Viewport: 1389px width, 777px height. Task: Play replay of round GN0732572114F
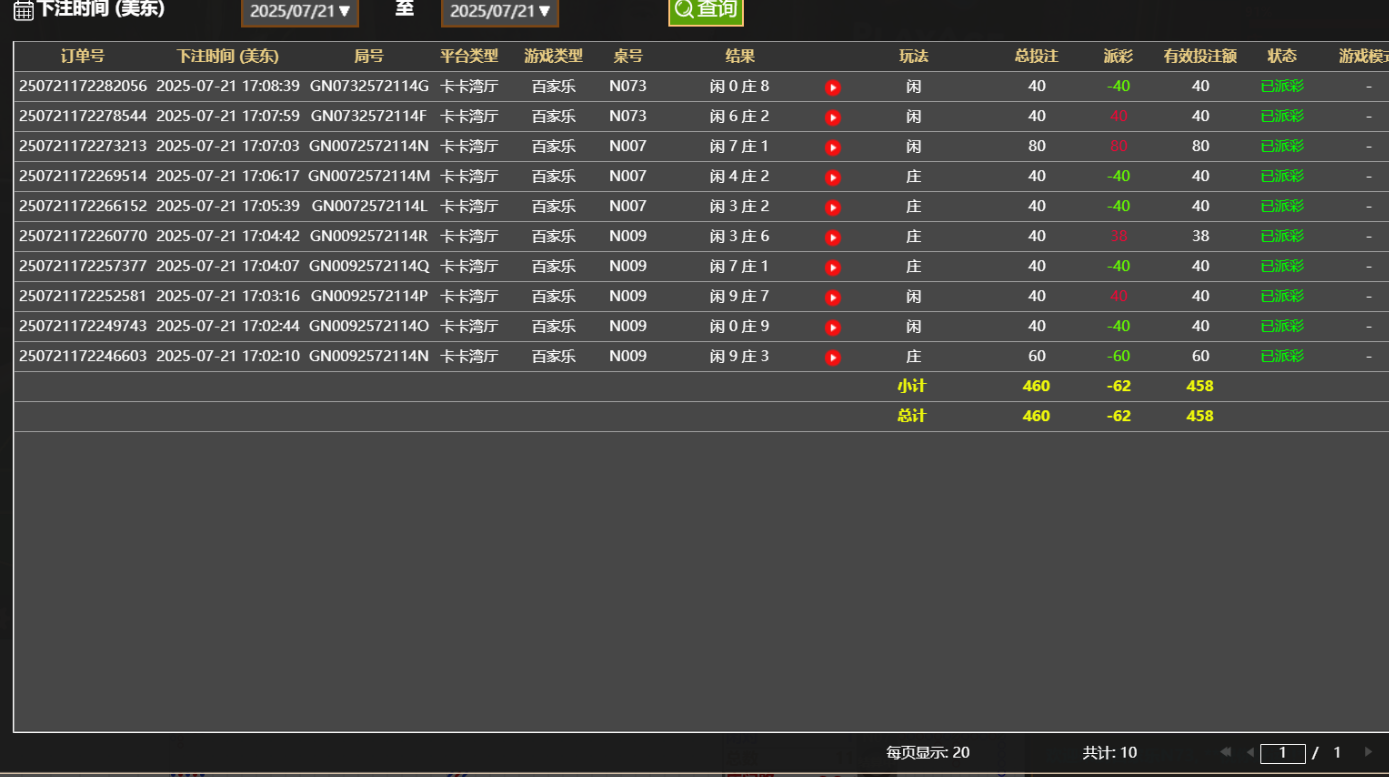(832, 116)
